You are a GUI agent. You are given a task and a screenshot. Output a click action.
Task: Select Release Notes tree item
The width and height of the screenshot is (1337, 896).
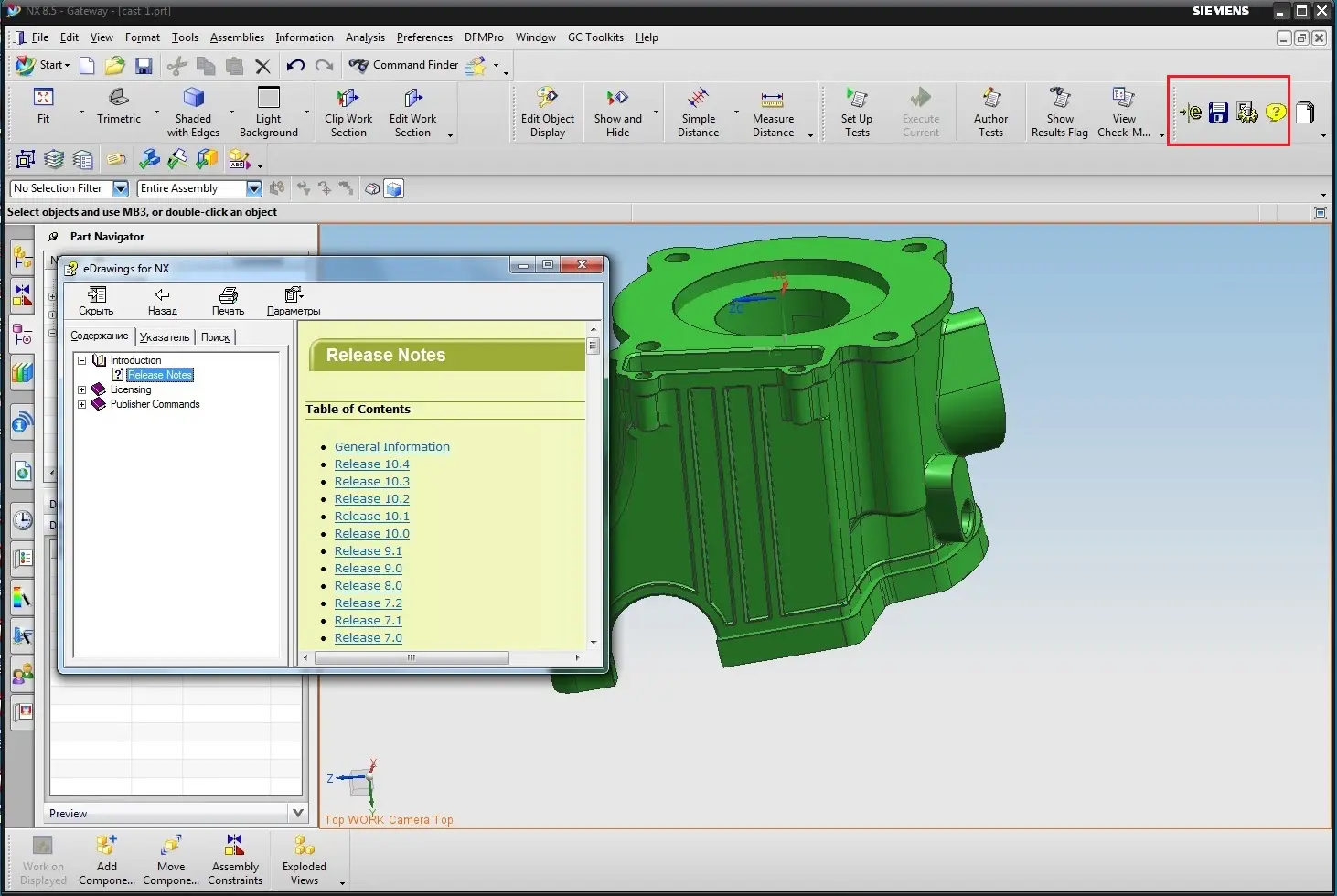click(x=160, y=375)
